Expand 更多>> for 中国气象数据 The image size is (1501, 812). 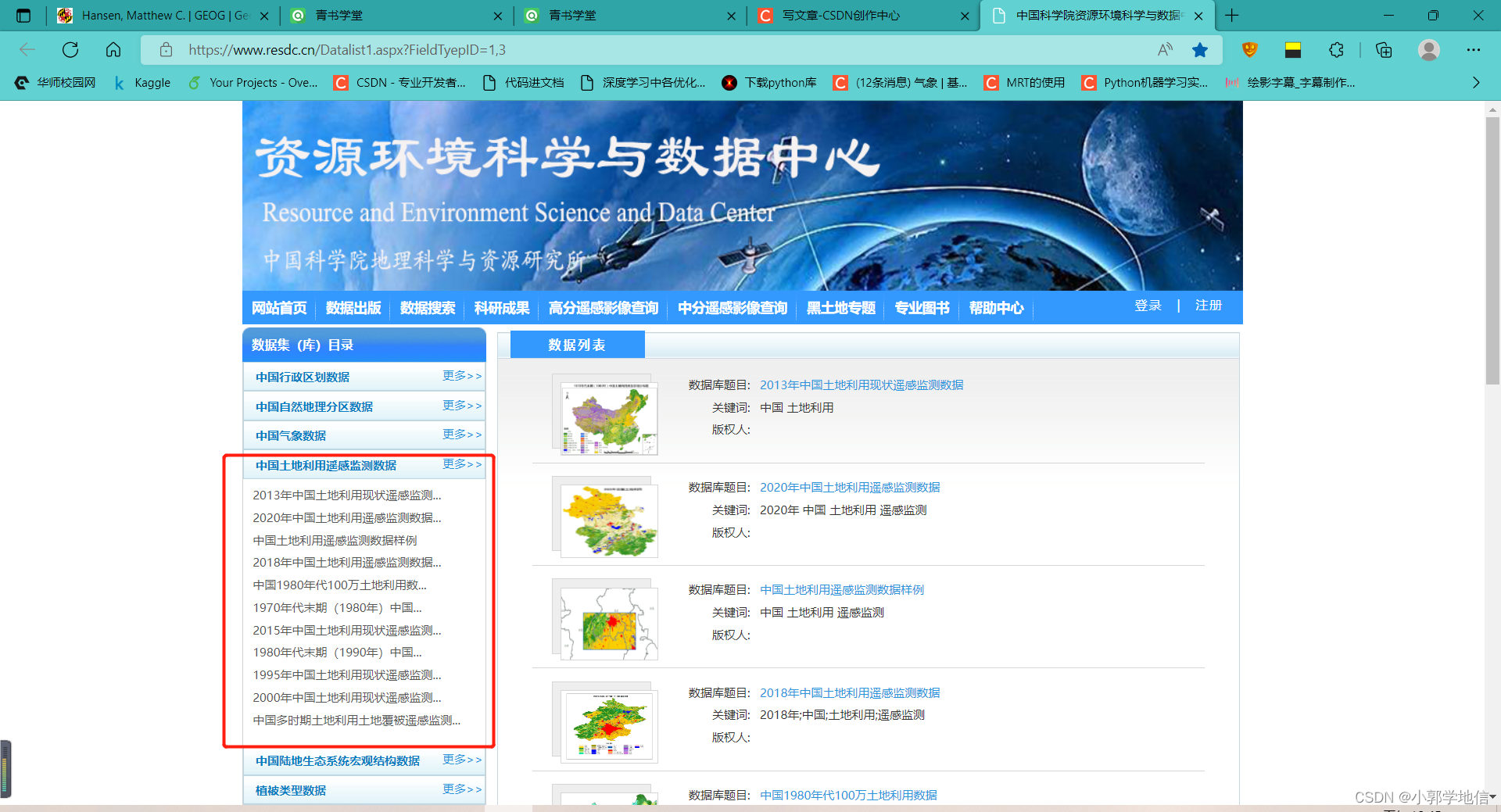pyautogui.click(x=462, y=435)
